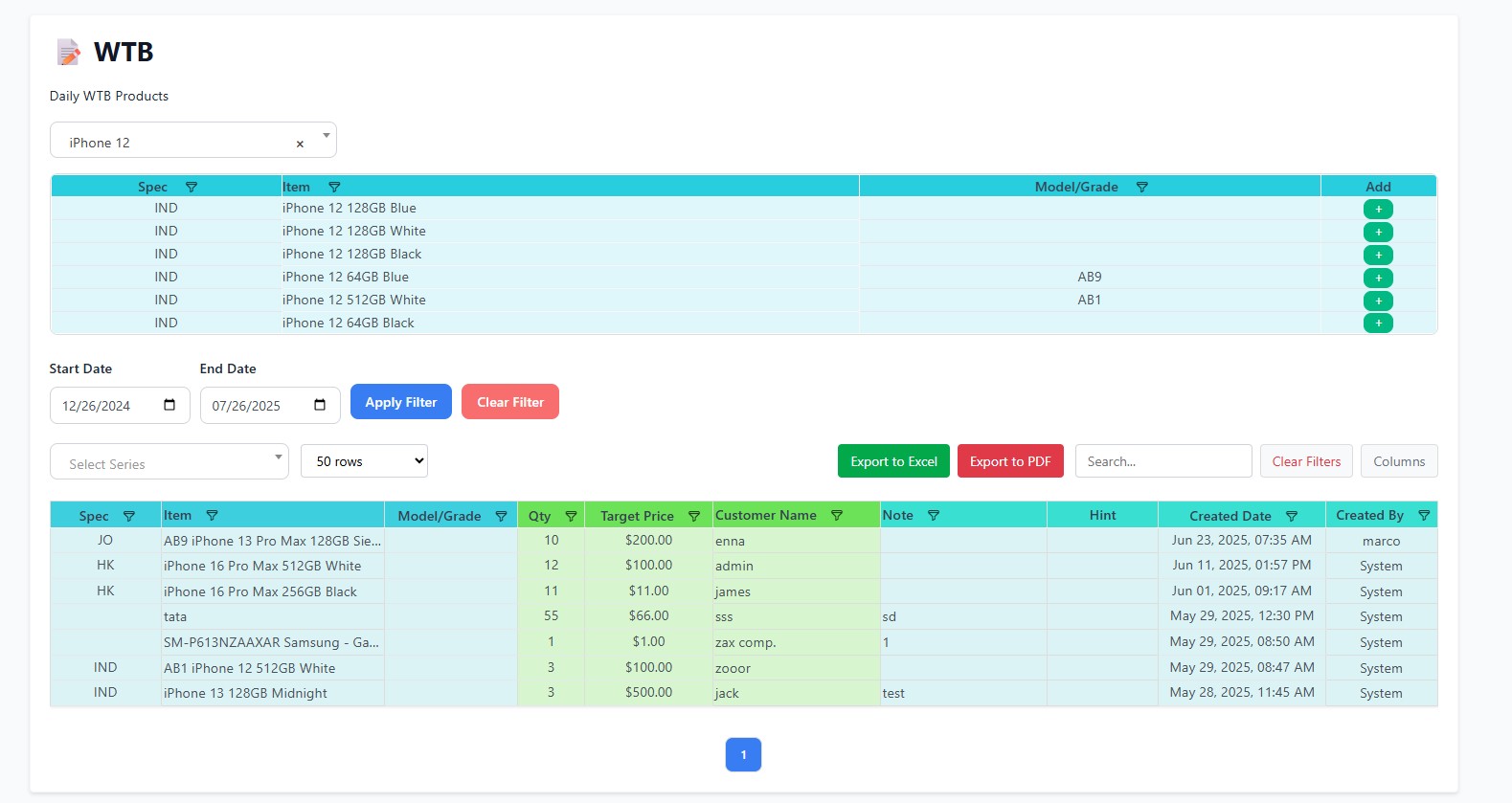Filter the upper table Model/Grade column
The height and width of the screenshot is (803, 1512).
coord(1141,187)
